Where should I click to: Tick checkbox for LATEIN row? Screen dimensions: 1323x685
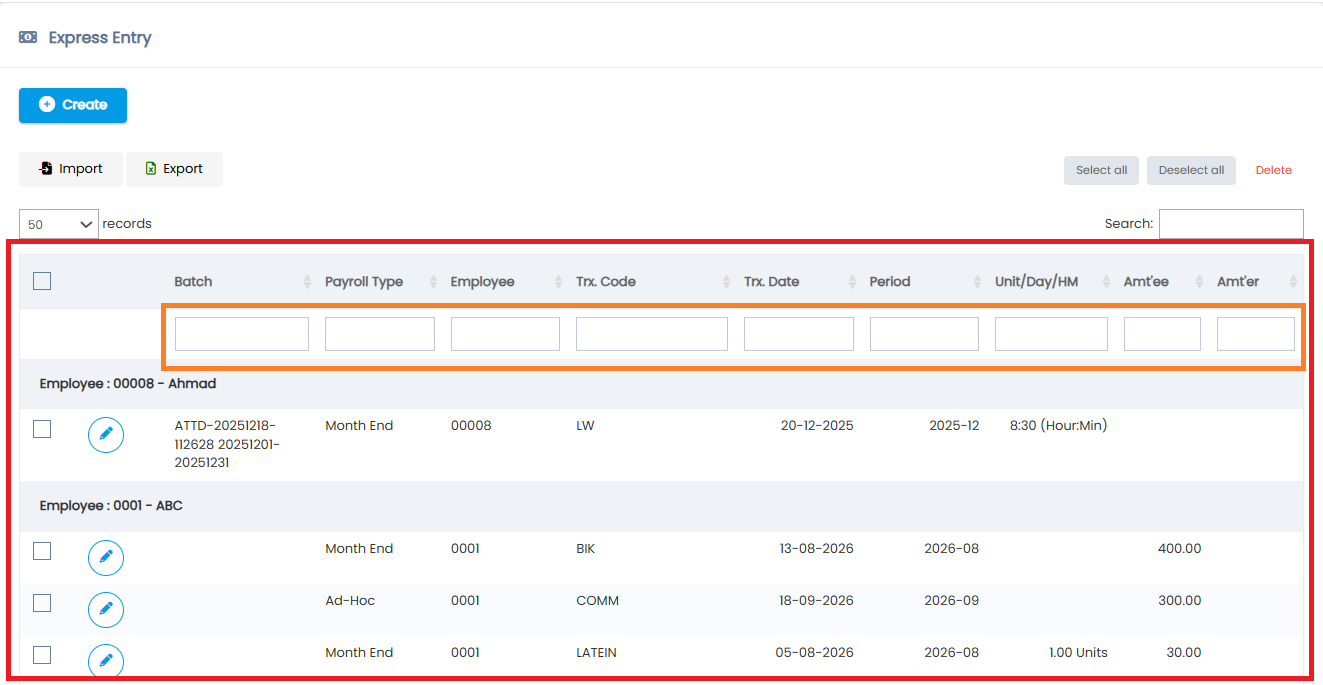42,655
